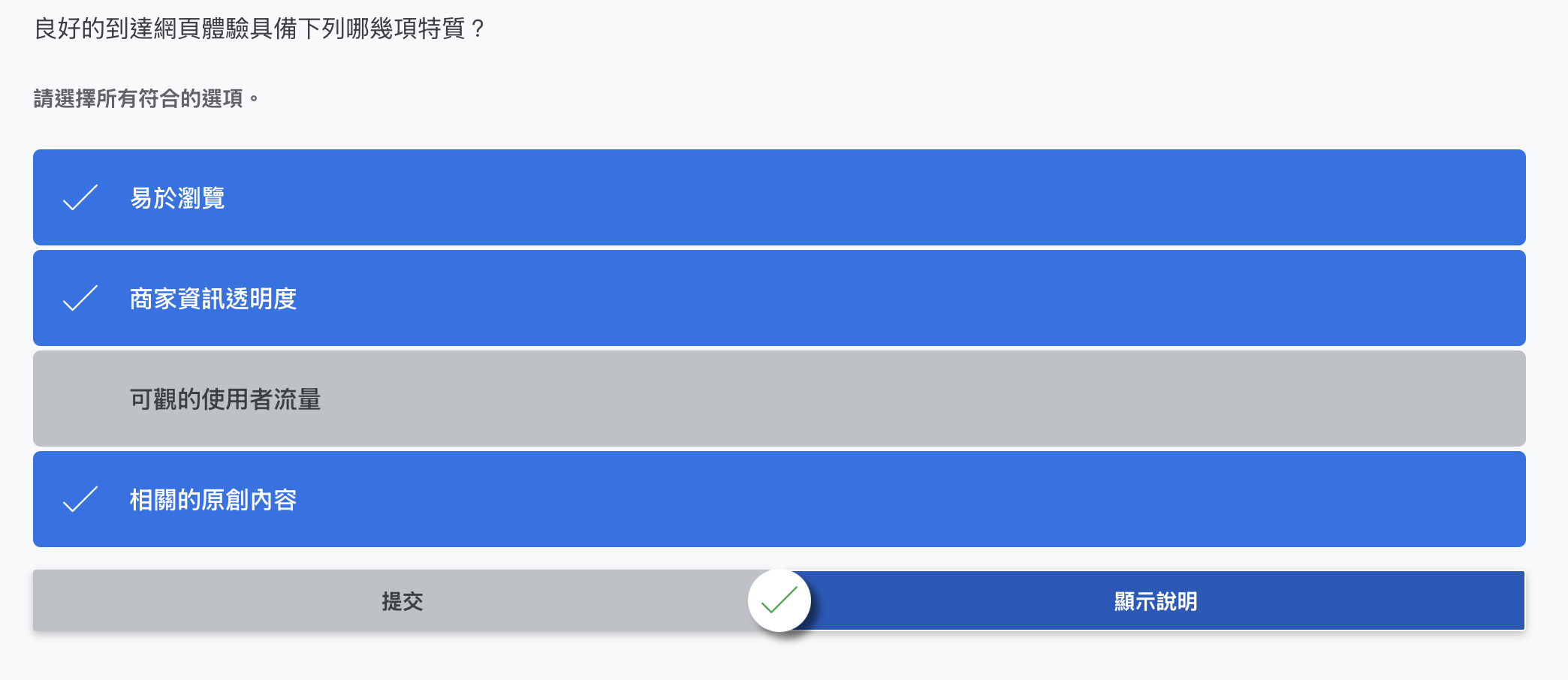Screen dimensions: 1568x680
Task: Click the question heading about 到達網頁體驗
Action: click(260, 29)
